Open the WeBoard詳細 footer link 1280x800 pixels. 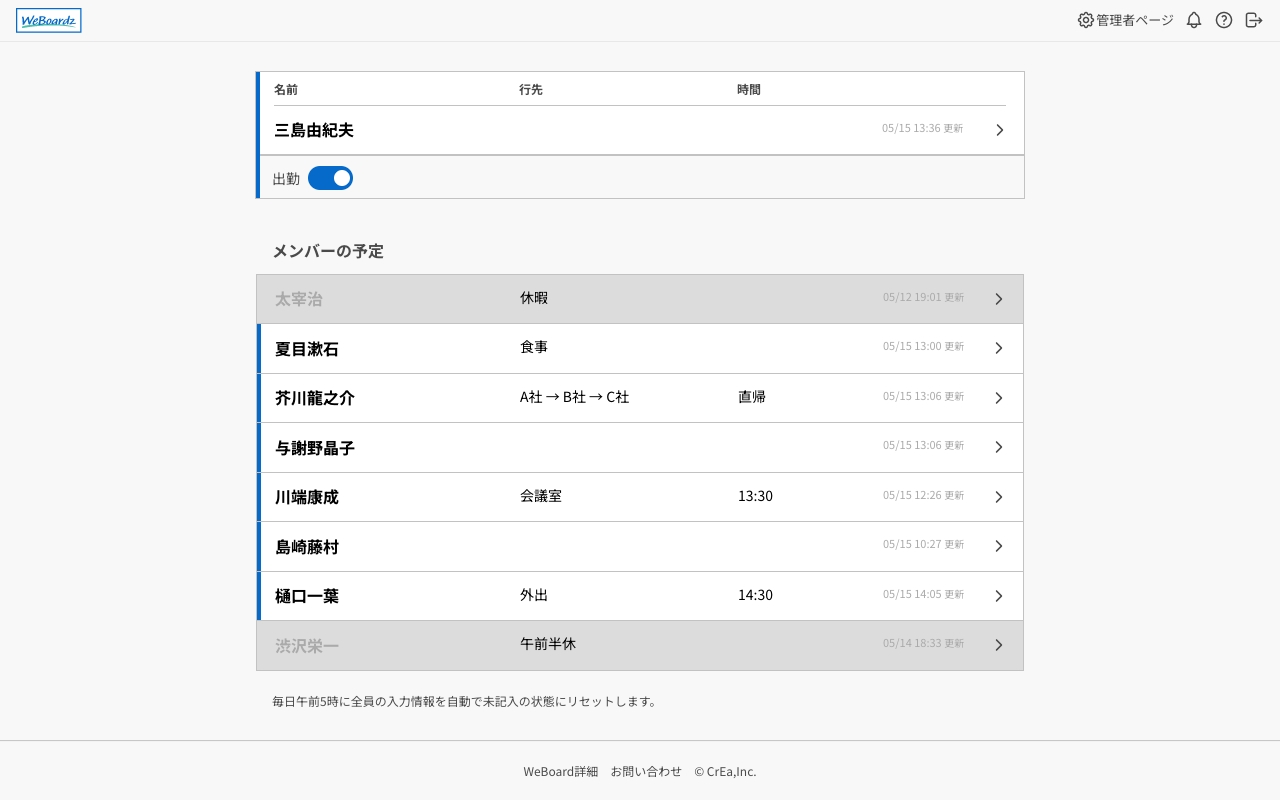[x=560, y=771]
